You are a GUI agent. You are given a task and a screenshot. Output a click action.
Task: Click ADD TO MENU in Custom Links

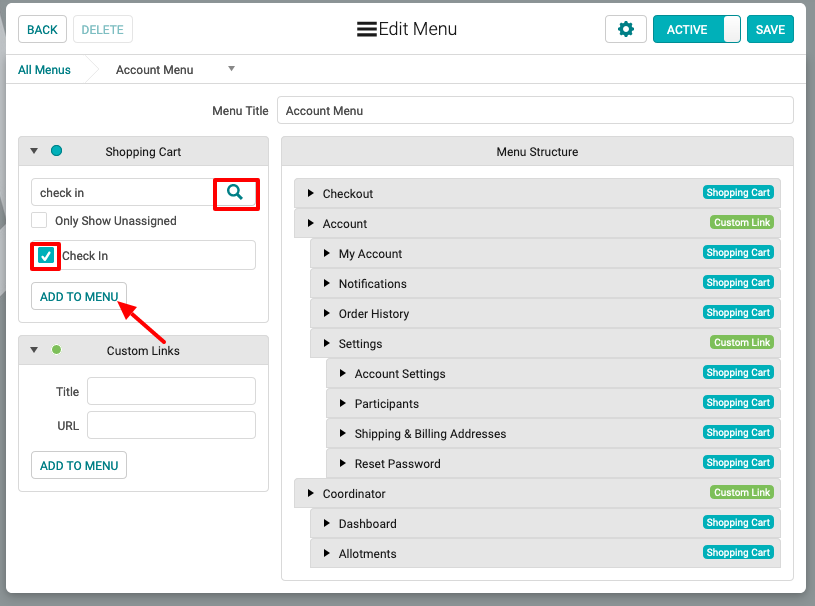coord(79,465)
